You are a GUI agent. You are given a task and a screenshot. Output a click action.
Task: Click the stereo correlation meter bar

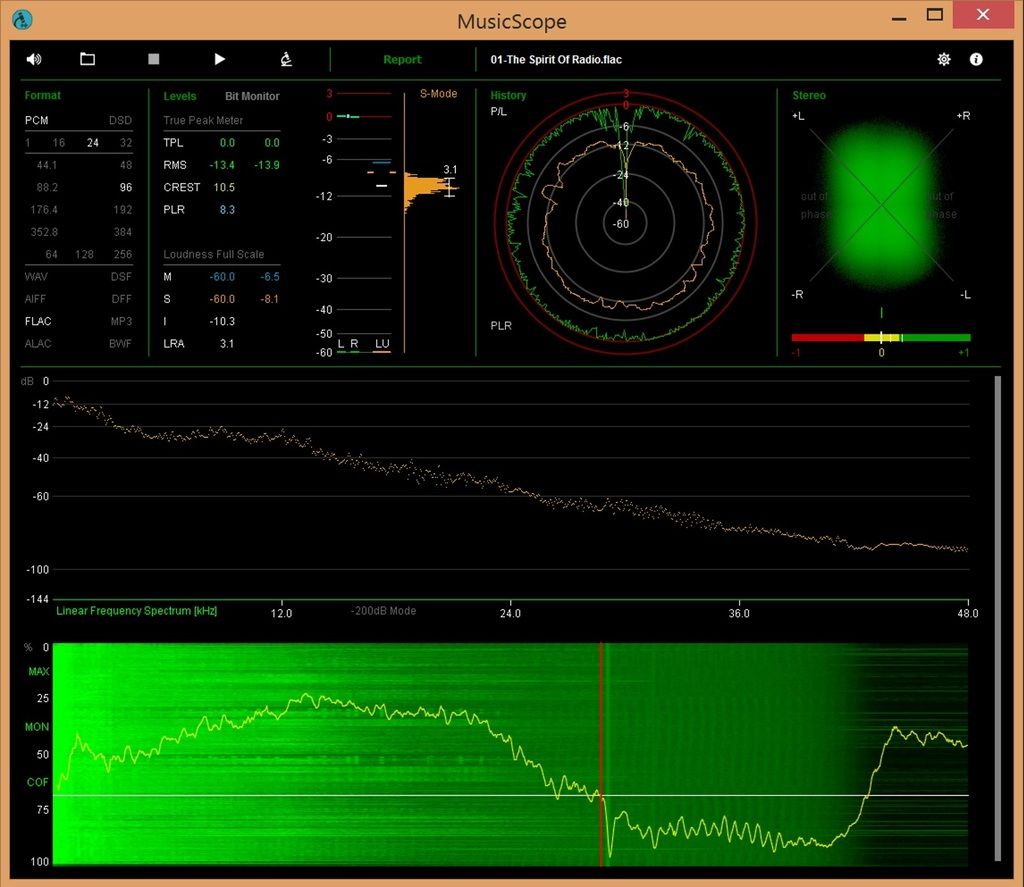(880, 338)
